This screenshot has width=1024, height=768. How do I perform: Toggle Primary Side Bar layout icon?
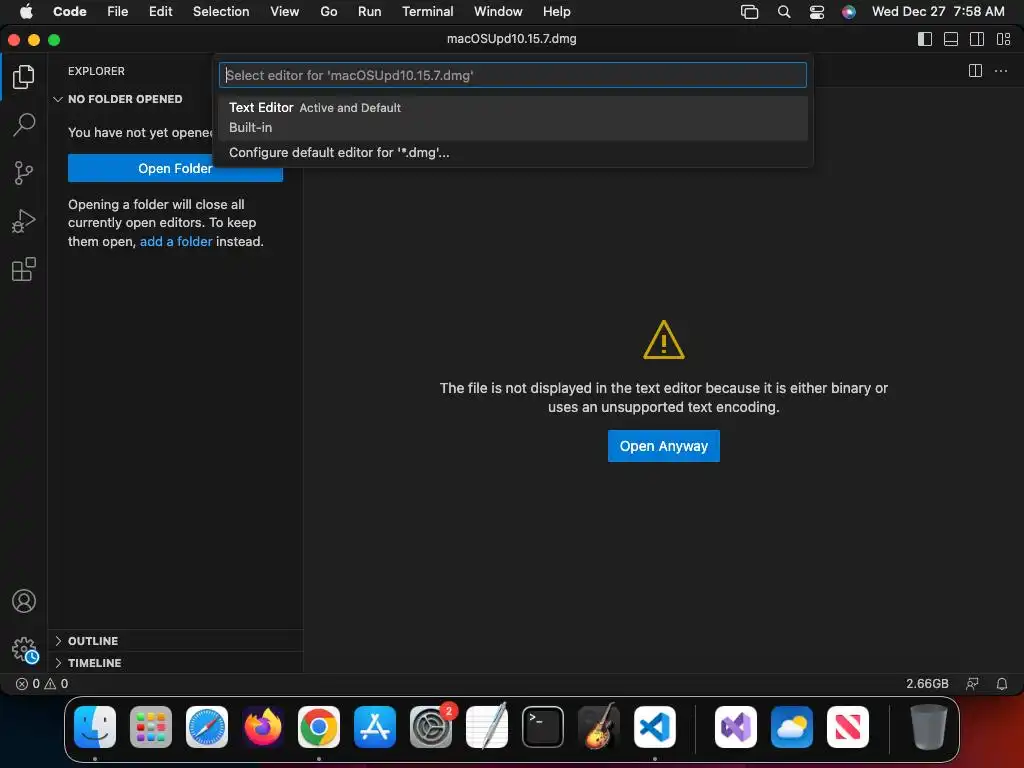(x=925, y=39)
